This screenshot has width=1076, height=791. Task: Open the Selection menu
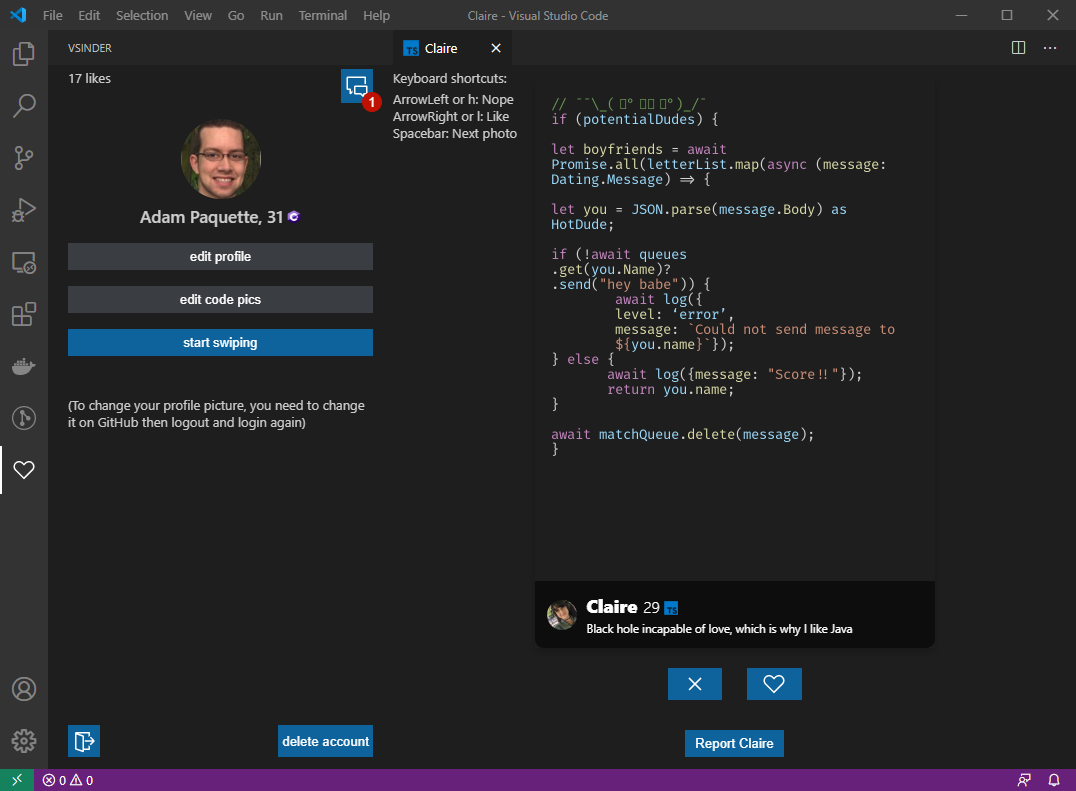coord(142,16)
